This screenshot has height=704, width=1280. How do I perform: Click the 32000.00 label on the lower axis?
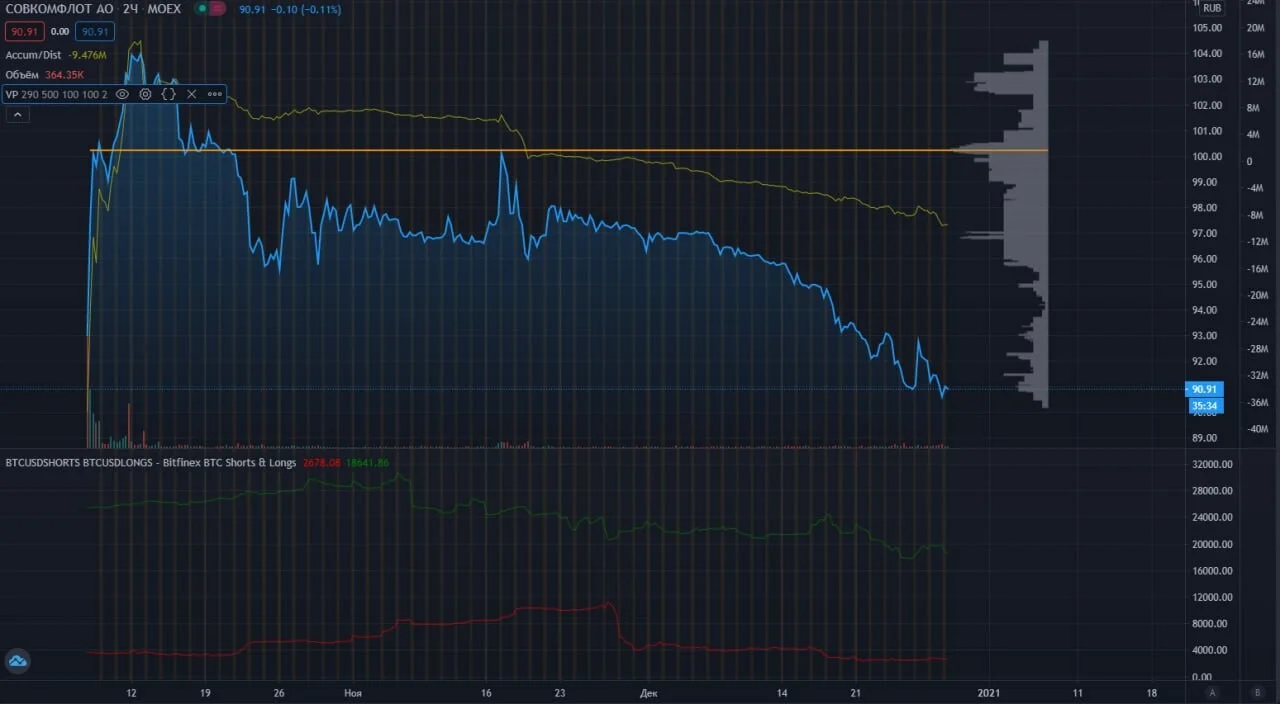tap(1211, 464)
